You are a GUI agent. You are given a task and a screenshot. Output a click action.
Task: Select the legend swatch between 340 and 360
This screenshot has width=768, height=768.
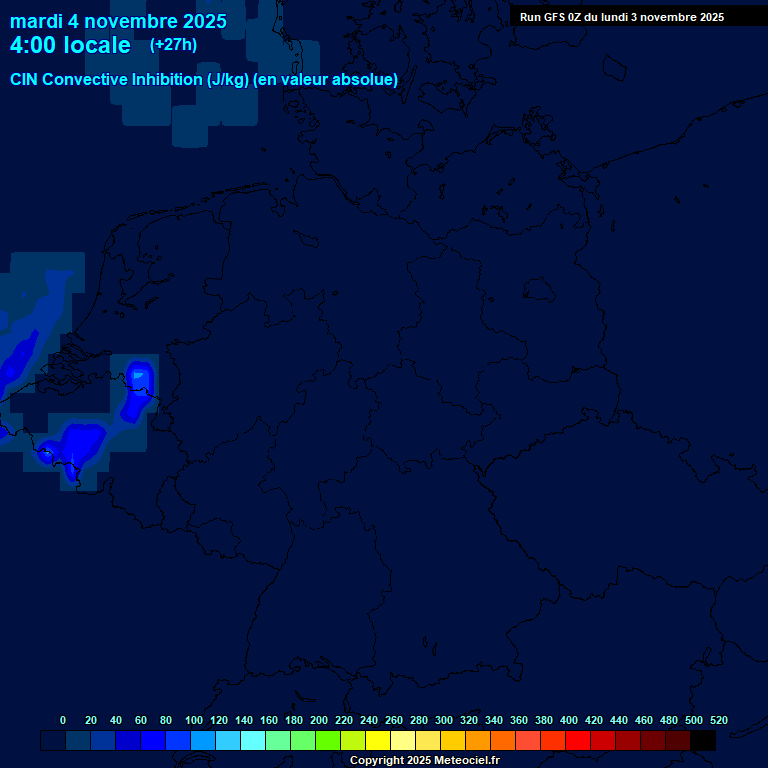coord(503,740)
